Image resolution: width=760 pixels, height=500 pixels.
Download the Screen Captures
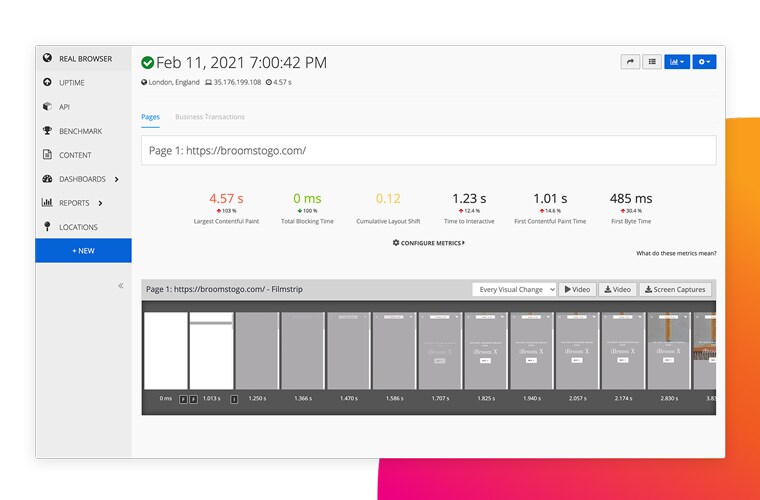point(675,289)
